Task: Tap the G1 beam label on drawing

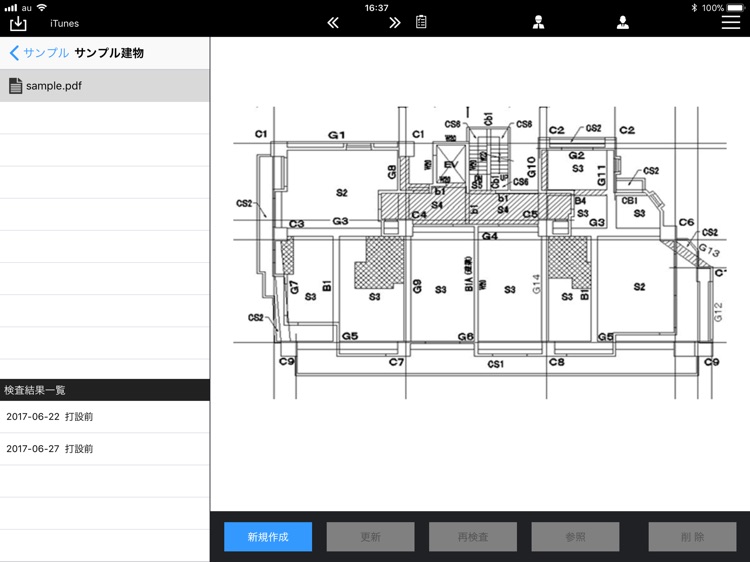Action: (336, 135)
